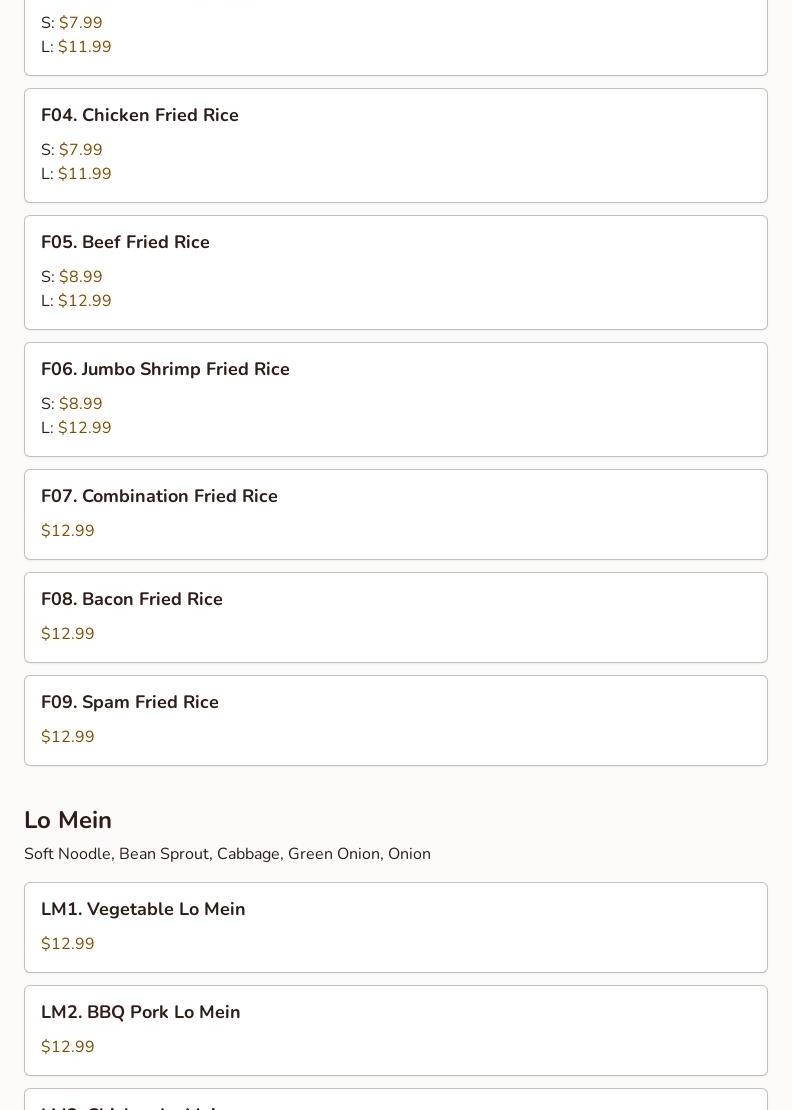The width and height of the screenshot is (792, 1110).
Task: Select F07 Combination Fried Rice title
Action: (x=159, y=497)
